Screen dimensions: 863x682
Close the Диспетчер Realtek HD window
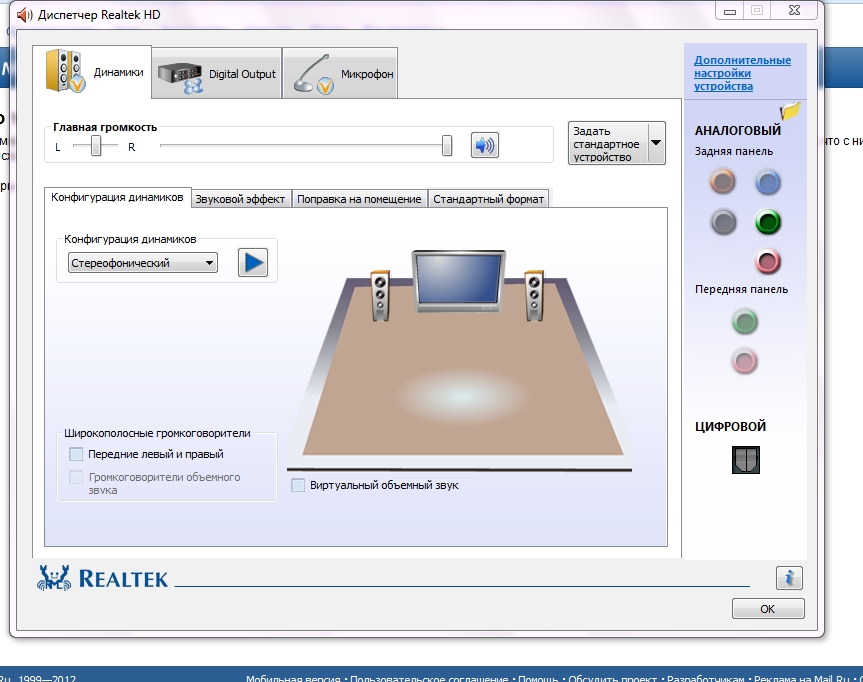(x=794, y=10)
